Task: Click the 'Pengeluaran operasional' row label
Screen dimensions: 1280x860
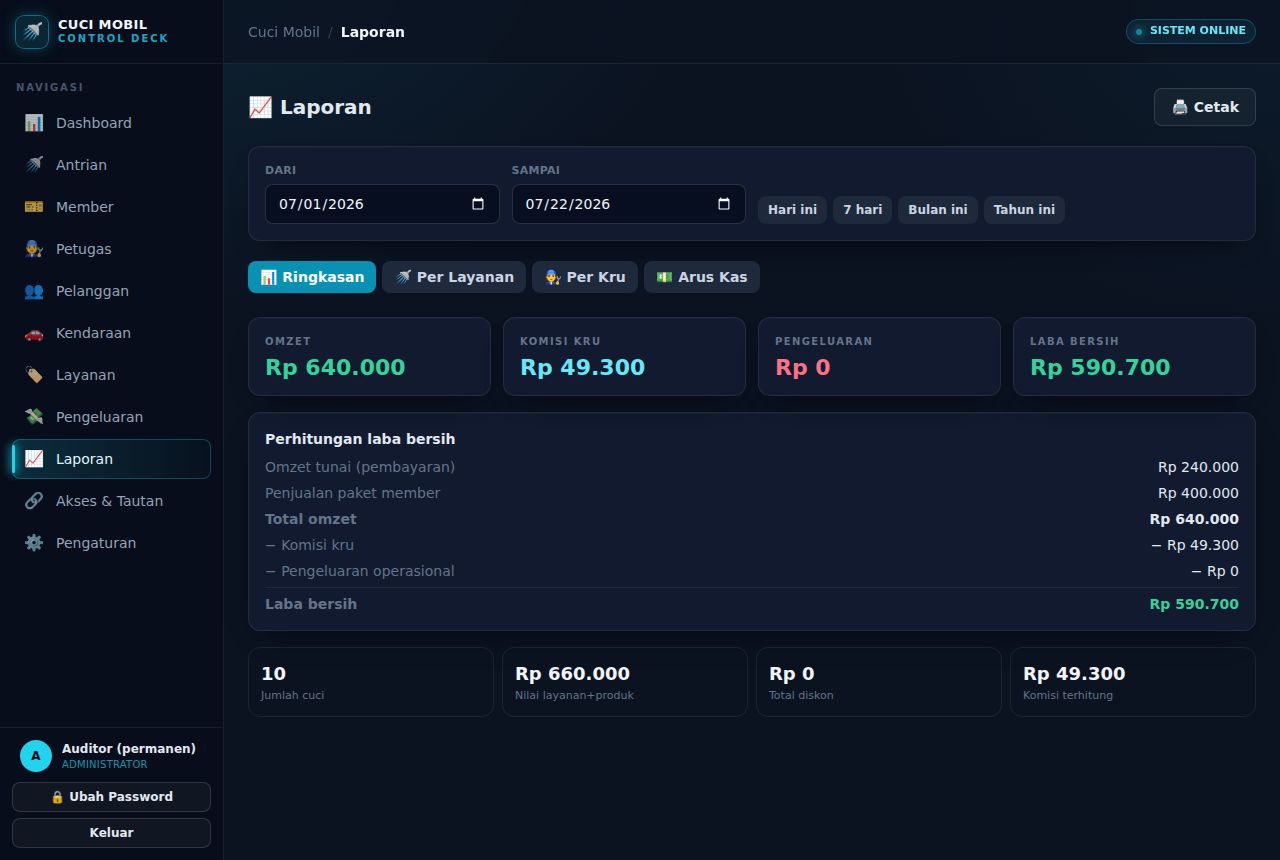Action: pyautogui.click(x=360, y=571)
